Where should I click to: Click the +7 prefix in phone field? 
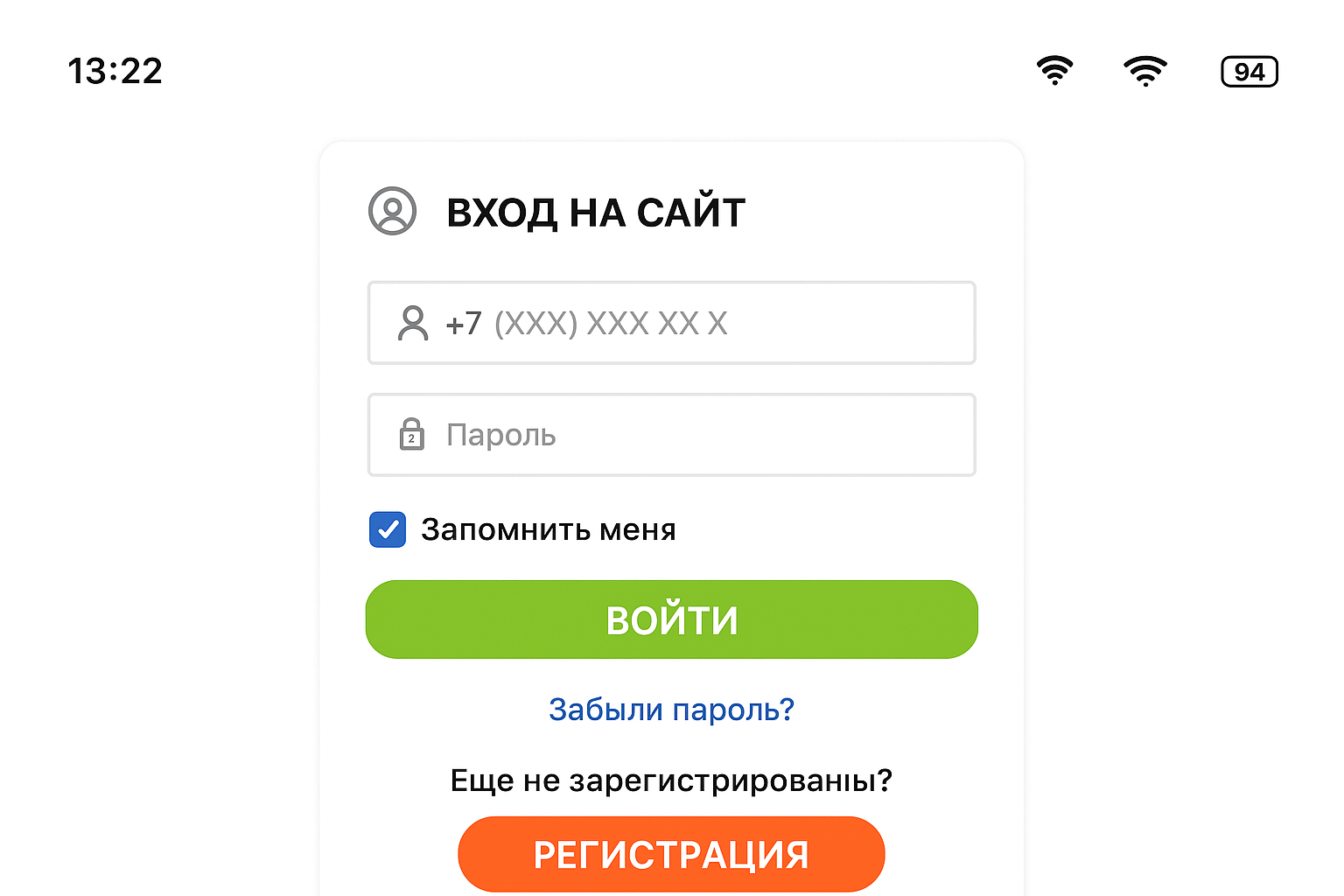[x=464, y=324]
